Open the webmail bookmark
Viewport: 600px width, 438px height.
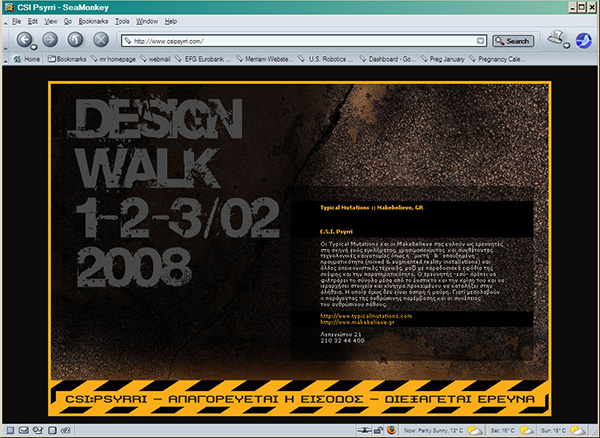(x=155, y=59)
